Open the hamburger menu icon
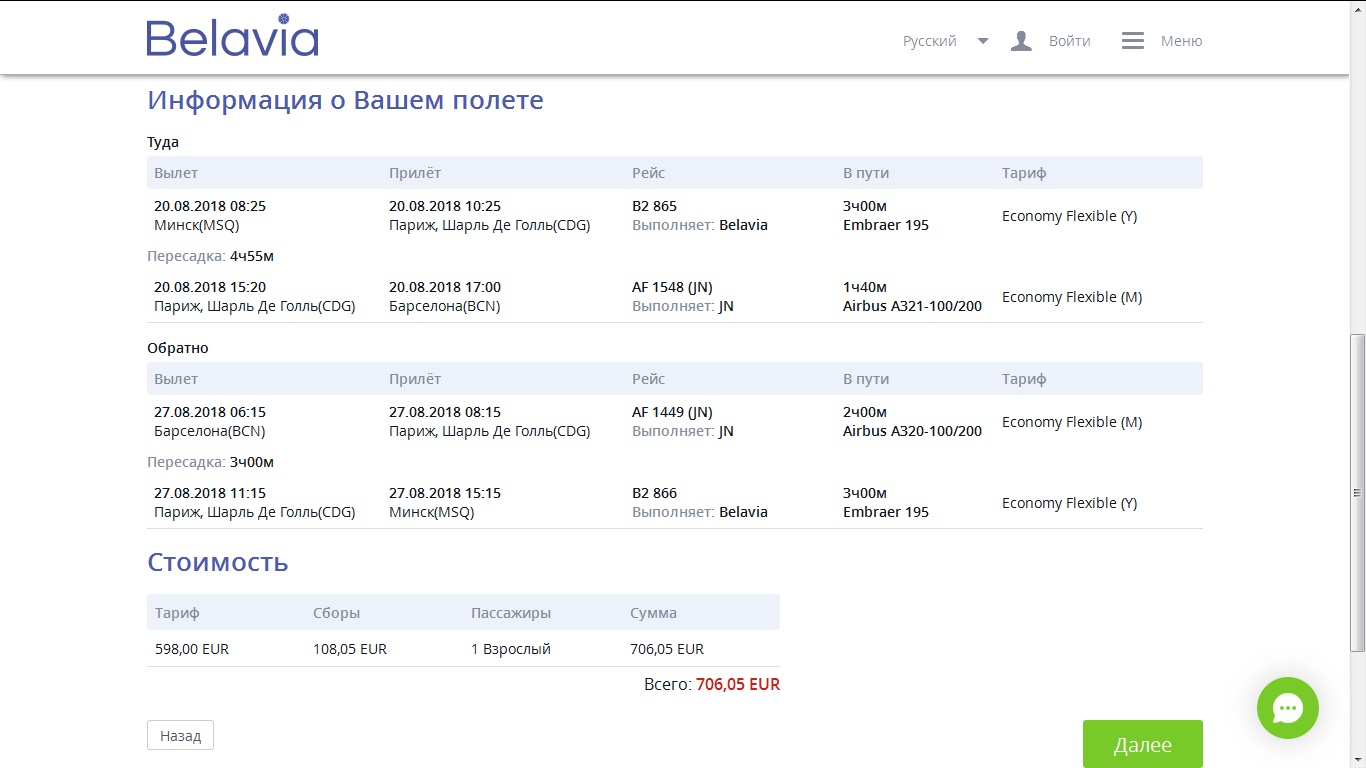Viewport: 1366px width, 768px height. (x=1133, y=41)
